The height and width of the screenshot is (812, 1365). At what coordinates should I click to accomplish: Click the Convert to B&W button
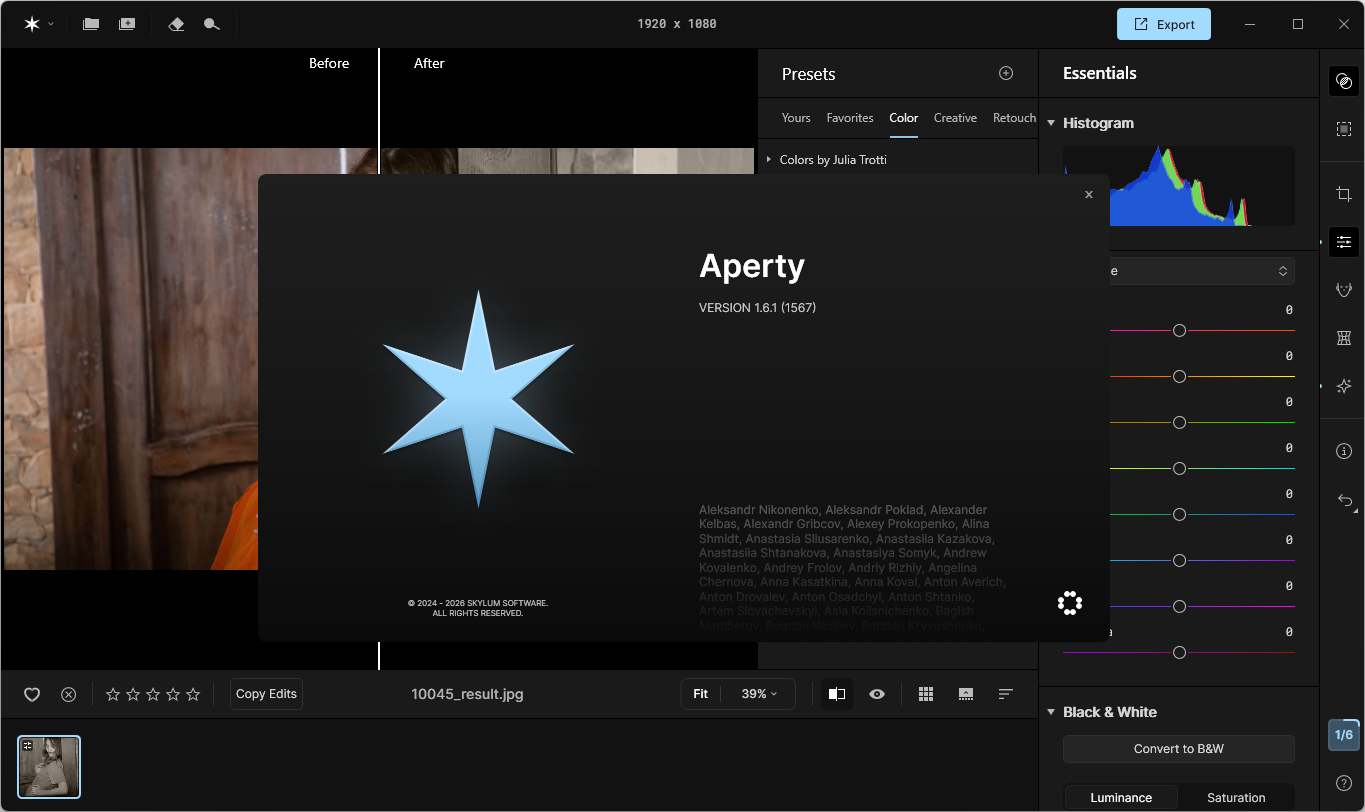click(x=1179, y=749)
